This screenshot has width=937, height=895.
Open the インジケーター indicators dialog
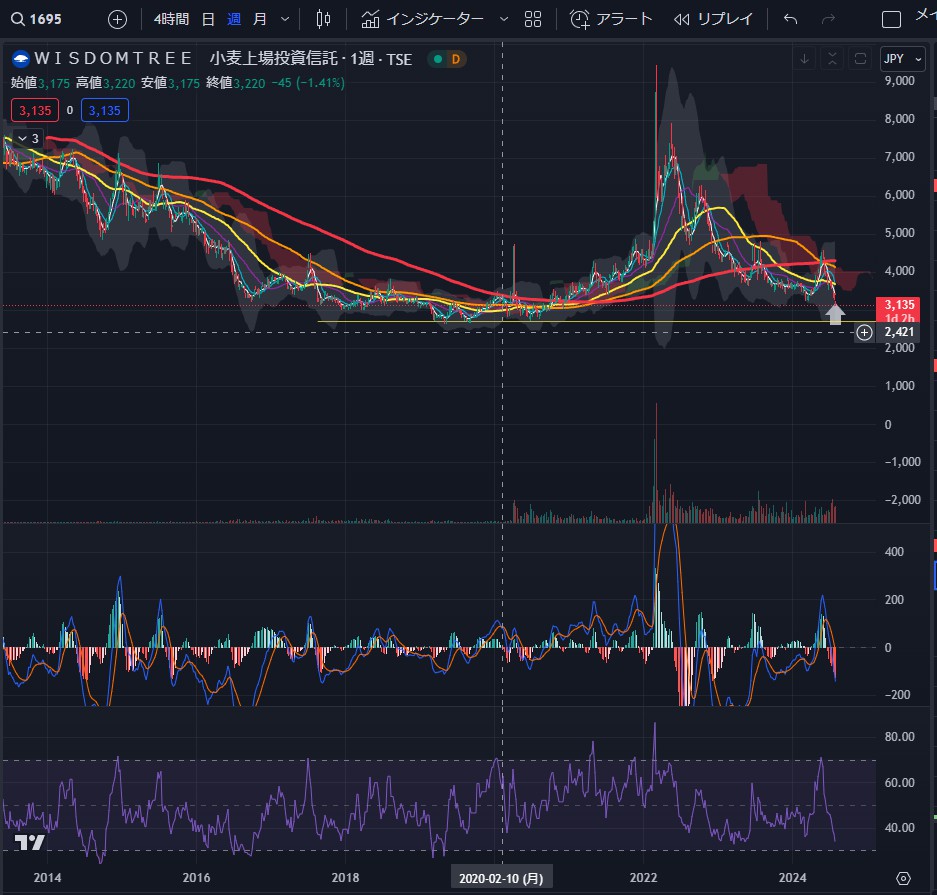pyautogui.click(x=422, y=19)
